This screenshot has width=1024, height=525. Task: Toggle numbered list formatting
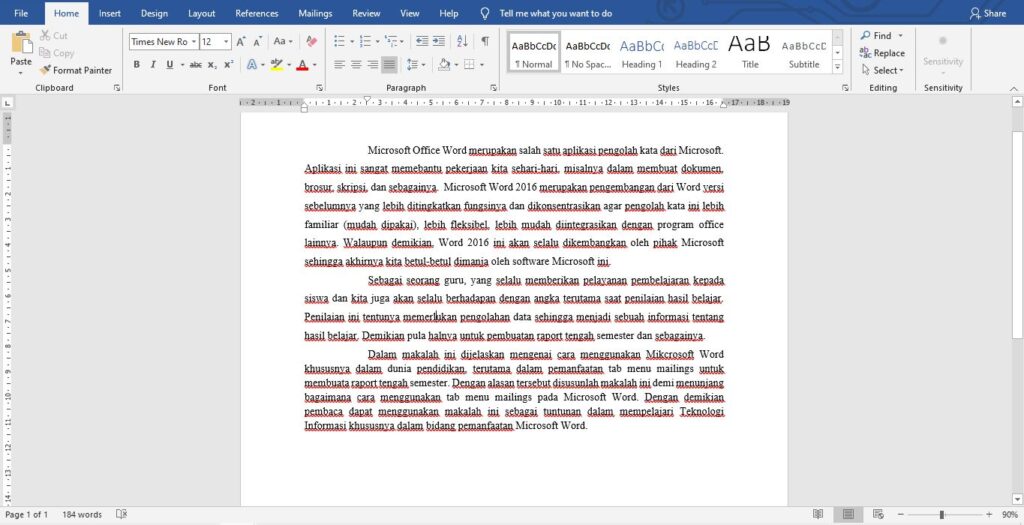pos(365,41)
